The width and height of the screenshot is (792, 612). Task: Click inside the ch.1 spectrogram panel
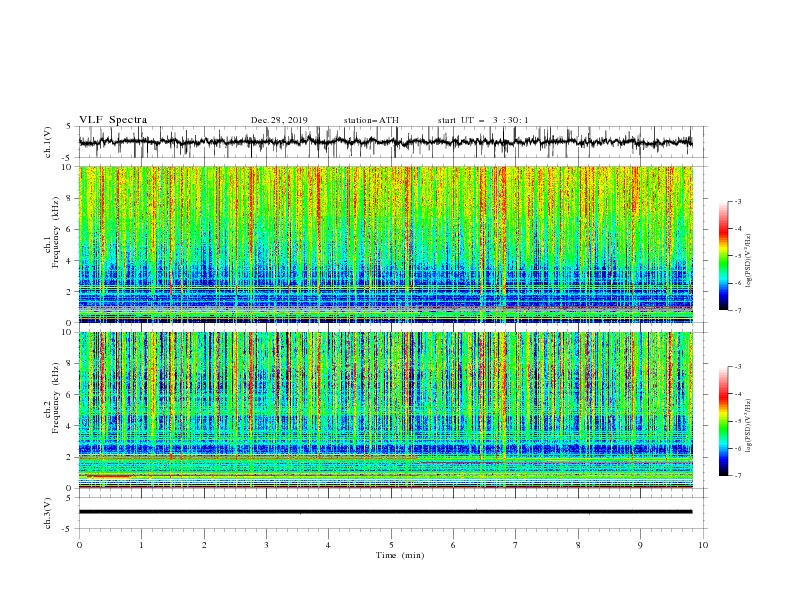tap(385, 244)
